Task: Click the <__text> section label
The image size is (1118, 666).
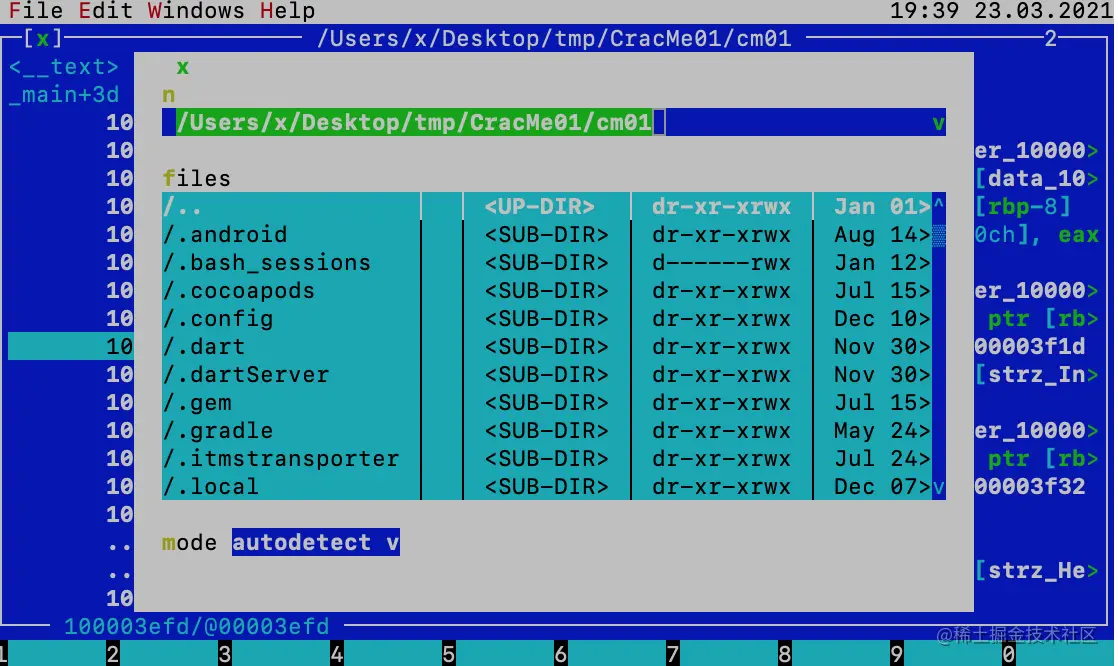Action: coord(63,67)
